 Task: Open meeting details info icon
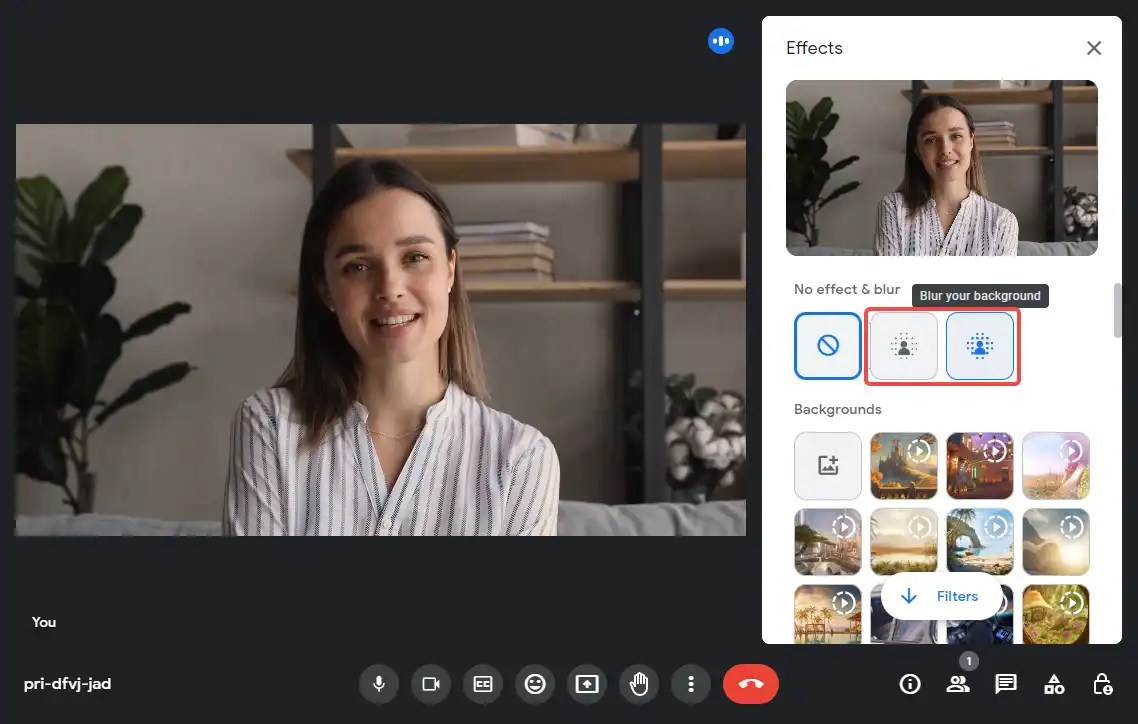tap(910, 684)
